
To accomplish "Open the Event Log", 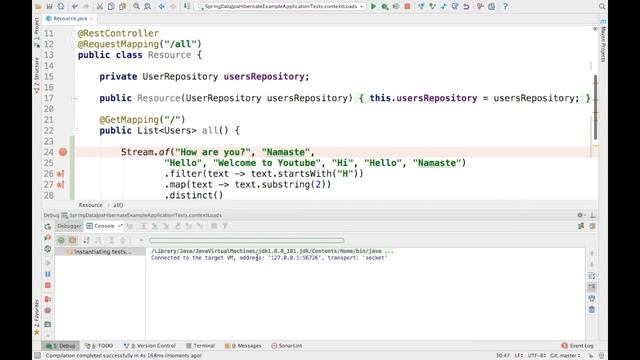I will [x=578, y=346].
